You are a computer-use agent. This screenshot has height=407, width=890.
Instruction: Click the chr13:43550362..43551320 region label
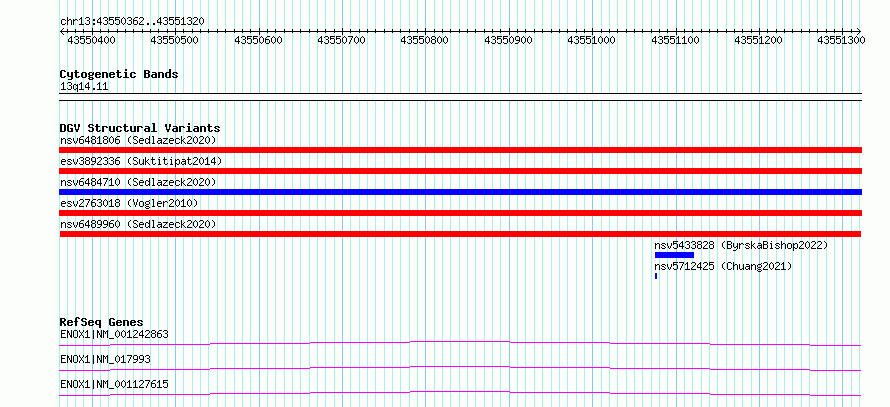tap(132, 21)
